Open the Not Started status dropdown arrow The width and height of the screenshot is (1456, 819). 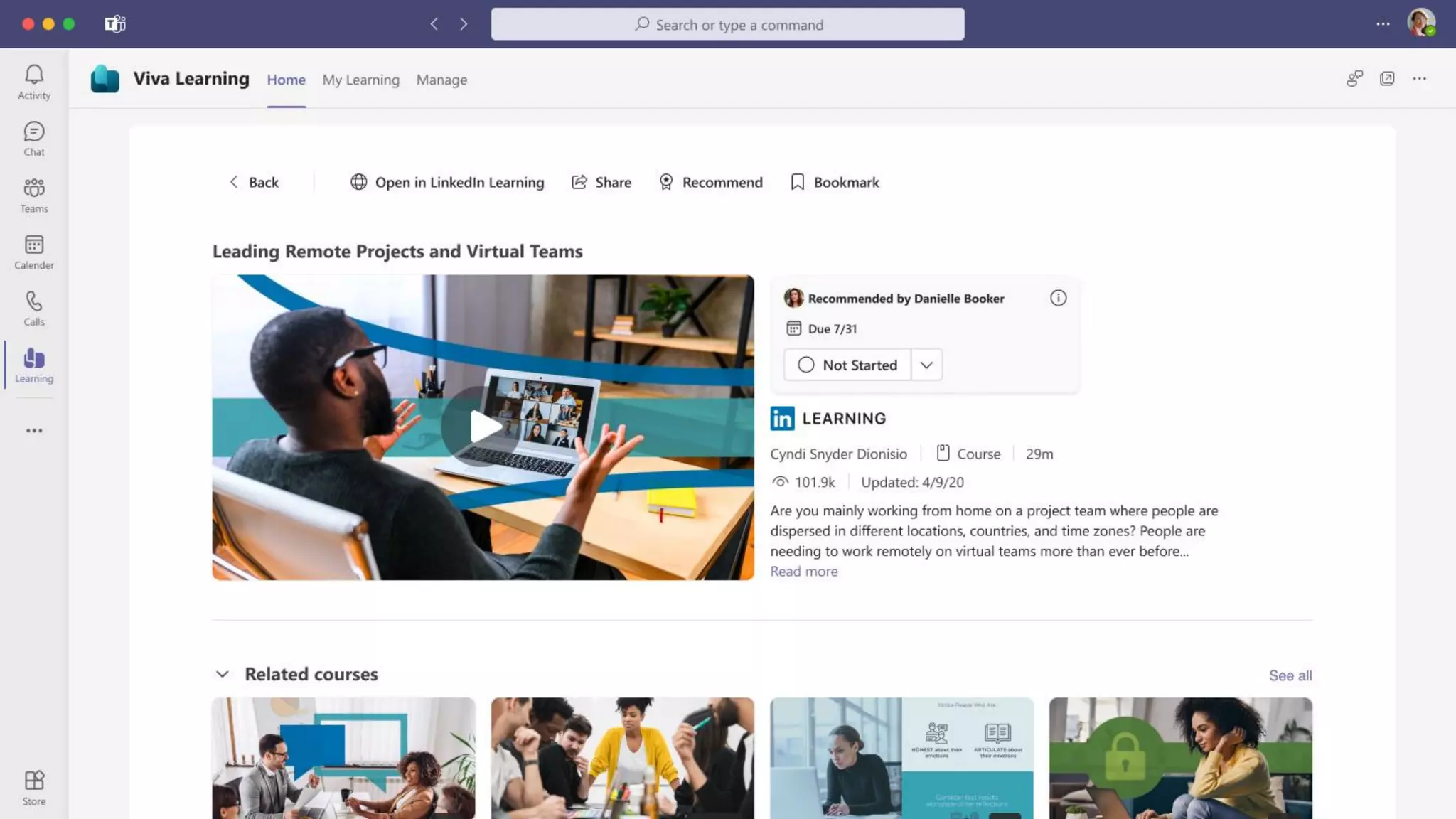926,365
